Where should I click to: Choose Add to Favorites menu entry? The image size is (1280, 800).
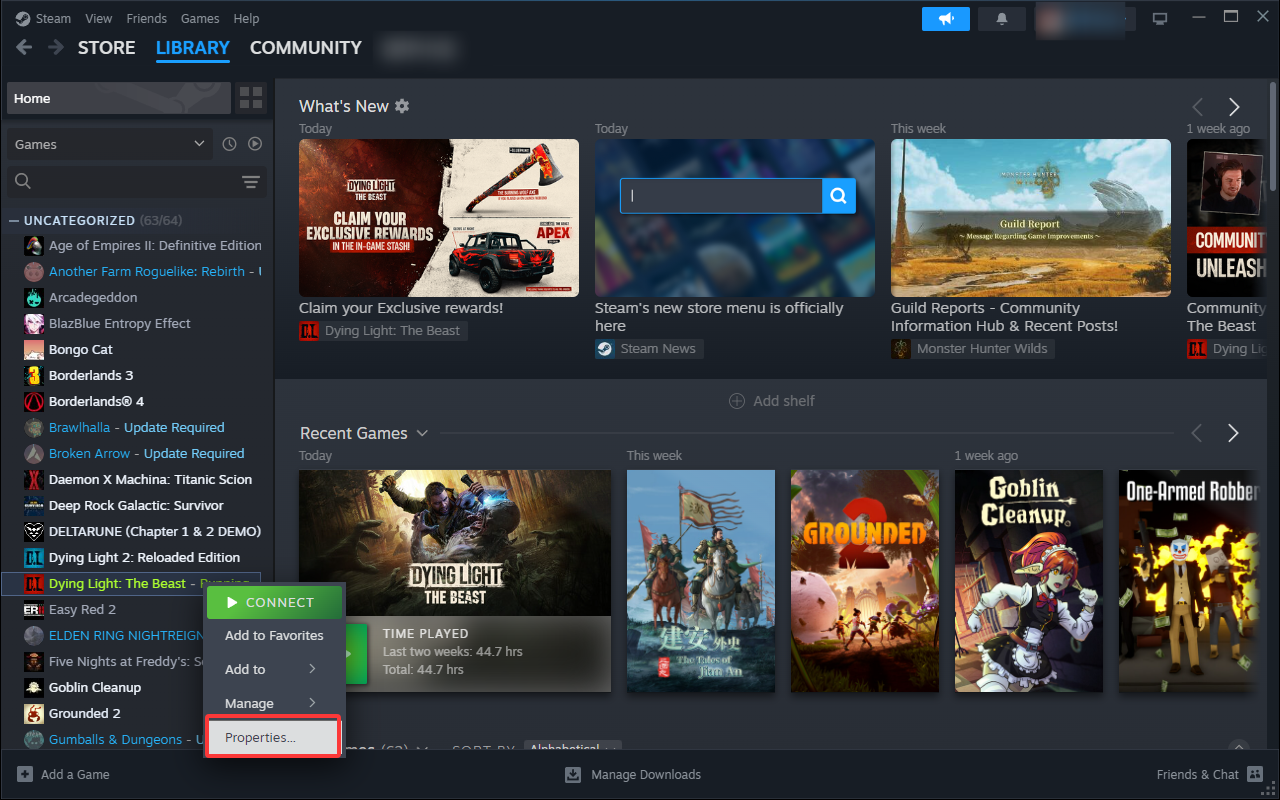[x=274, y=635]
